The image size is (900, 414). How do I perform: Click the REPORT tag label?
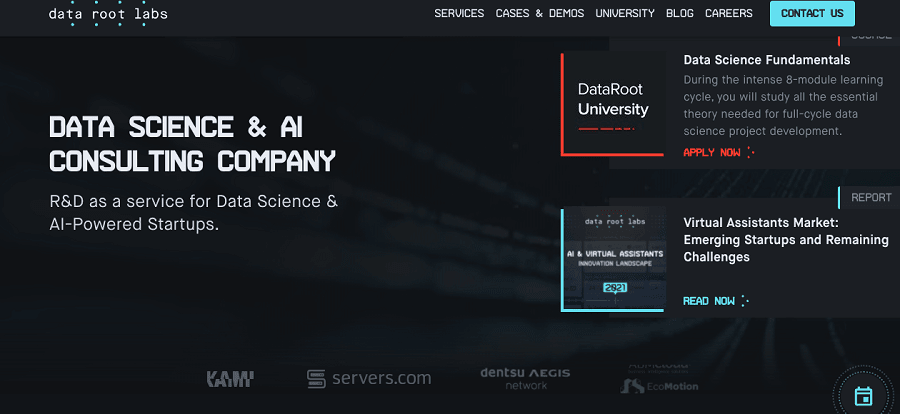click(x=870, y=197)
